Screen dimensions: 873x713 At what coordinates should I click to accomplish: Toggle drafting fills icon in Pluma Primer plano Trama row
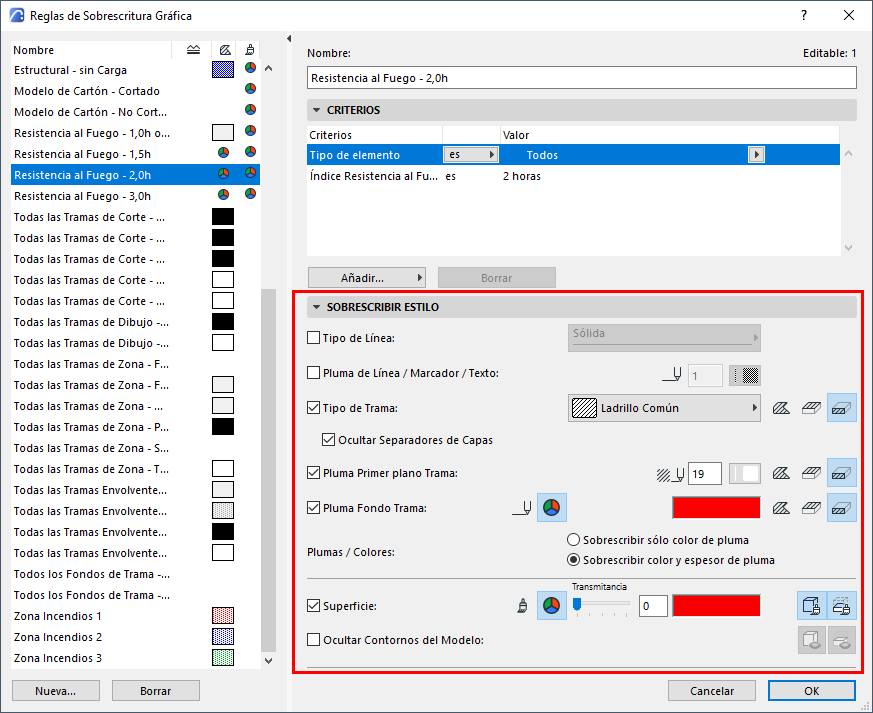click(781, 473)
